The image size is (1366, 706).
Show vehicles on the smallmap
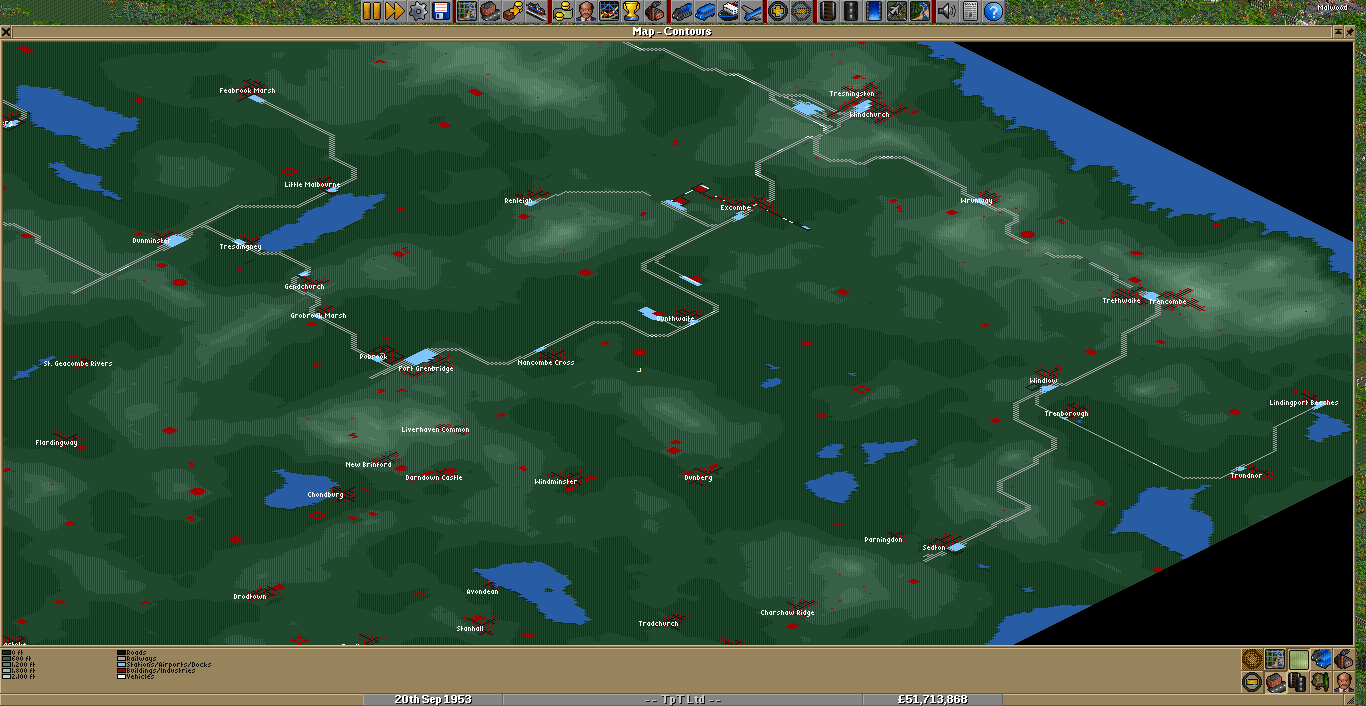pos(1322,659)
